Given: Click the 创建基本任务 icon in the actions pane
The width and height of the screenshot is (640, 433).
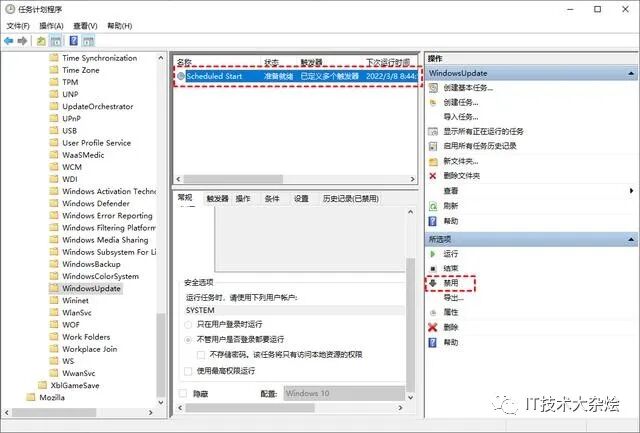Looking at the screenshot, I should click(x=433, y=88).
